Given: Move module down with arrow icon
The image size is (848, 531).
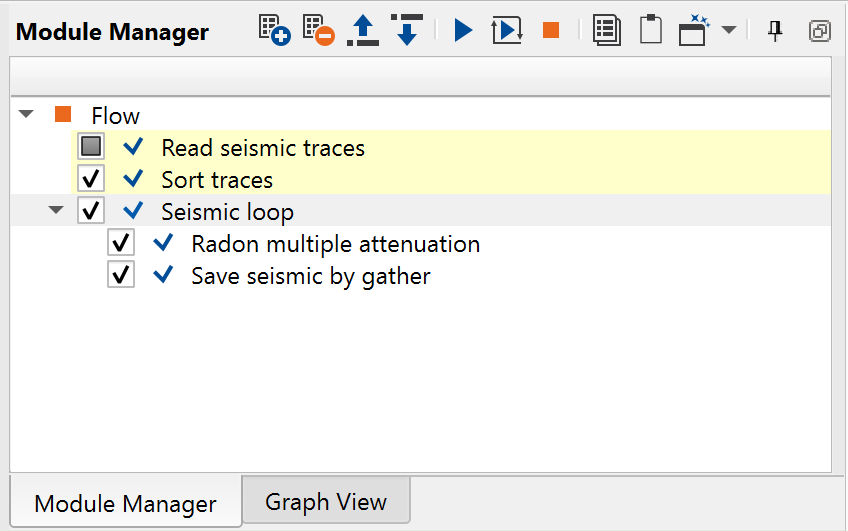Looking at the screenshot, I should coord(406,30).
